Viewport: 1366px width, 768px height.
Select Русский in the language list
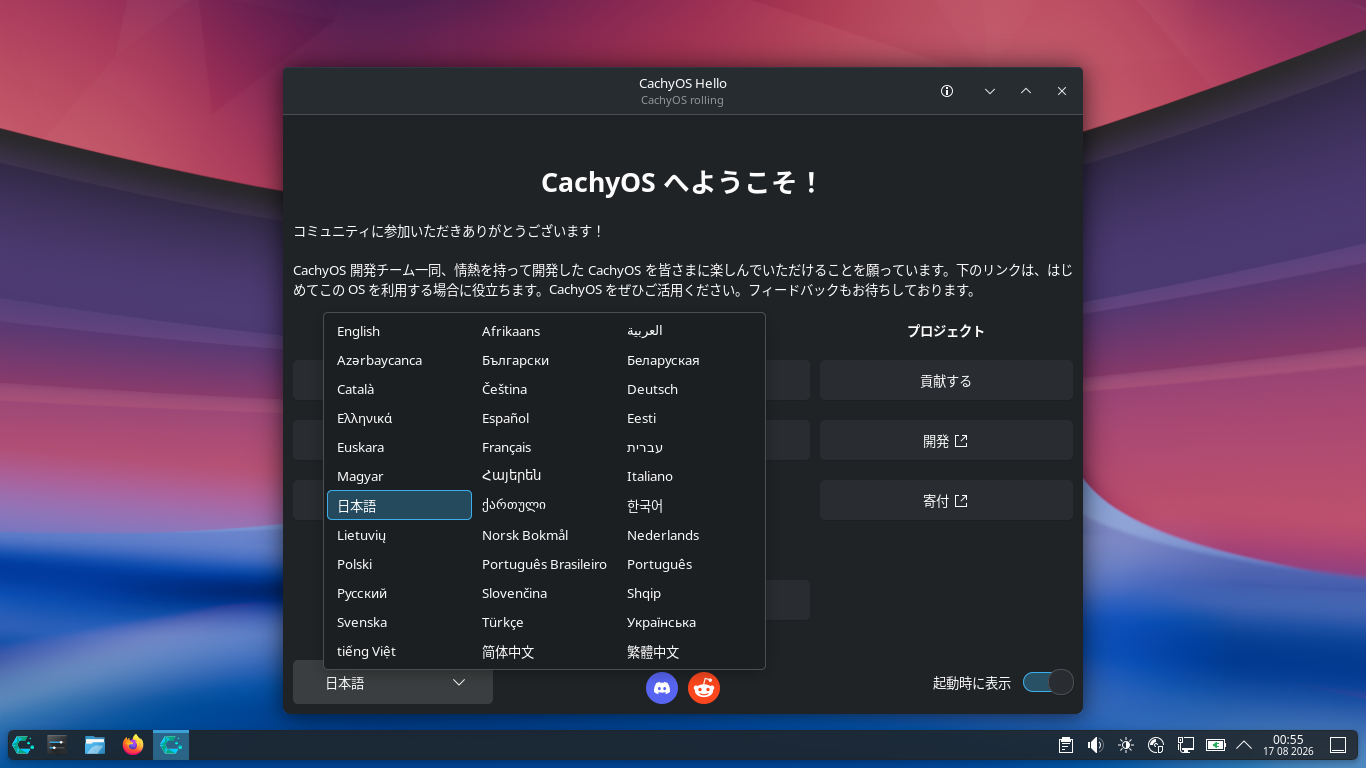399,593
